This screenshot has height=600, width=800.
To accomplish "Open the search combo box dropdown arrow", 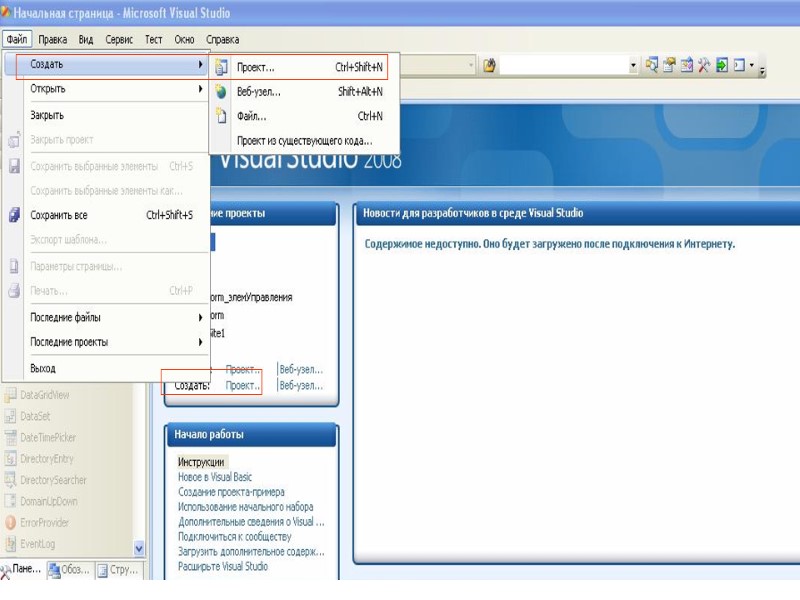I will coord(633,65).
